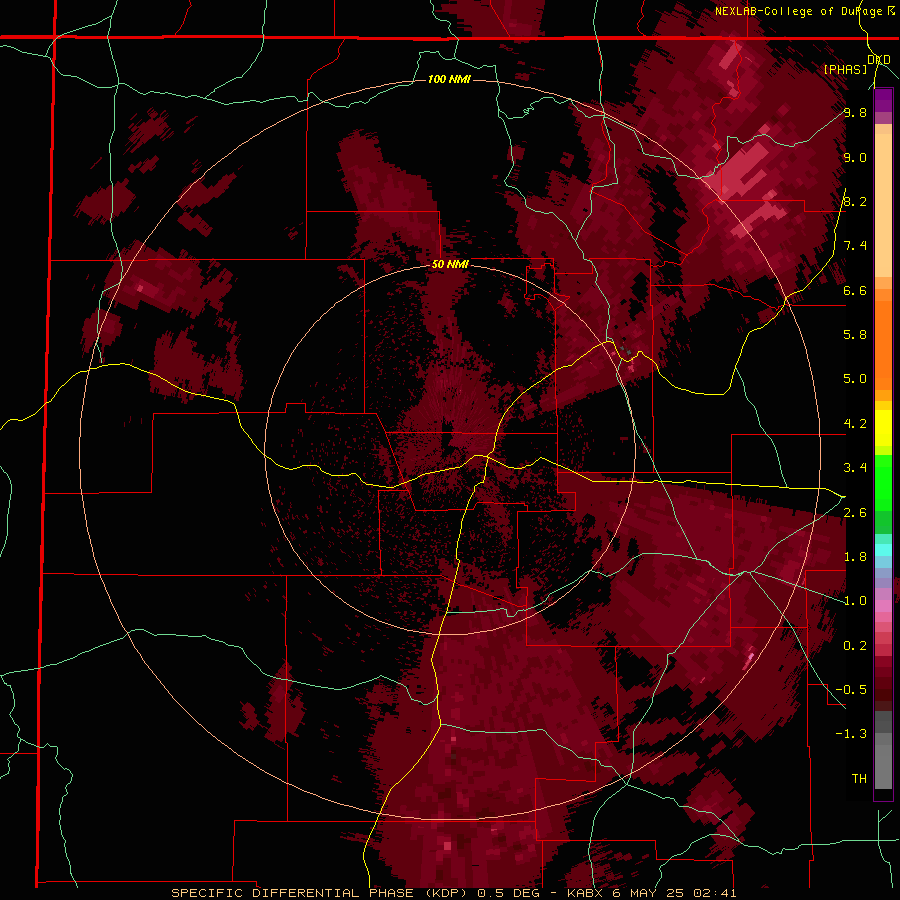Click the light peach segment of the color bar
The width and height of the screenshot is (900, 900).
point(883,205)
